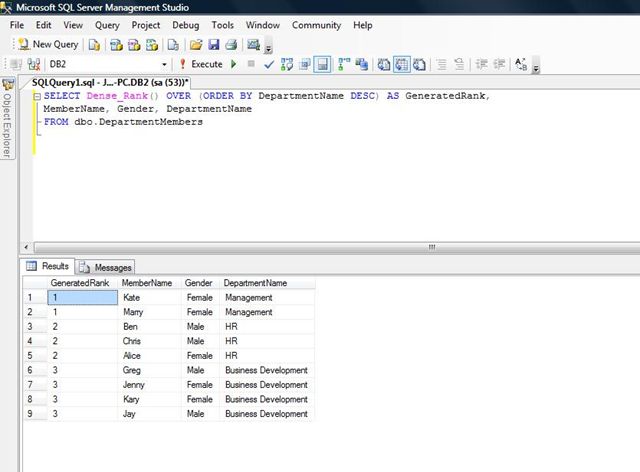Viewport: 640px width, 472px height.
Task: Click the horizontal splitter scrollbar below editor
Action: [x=432, y=246]
